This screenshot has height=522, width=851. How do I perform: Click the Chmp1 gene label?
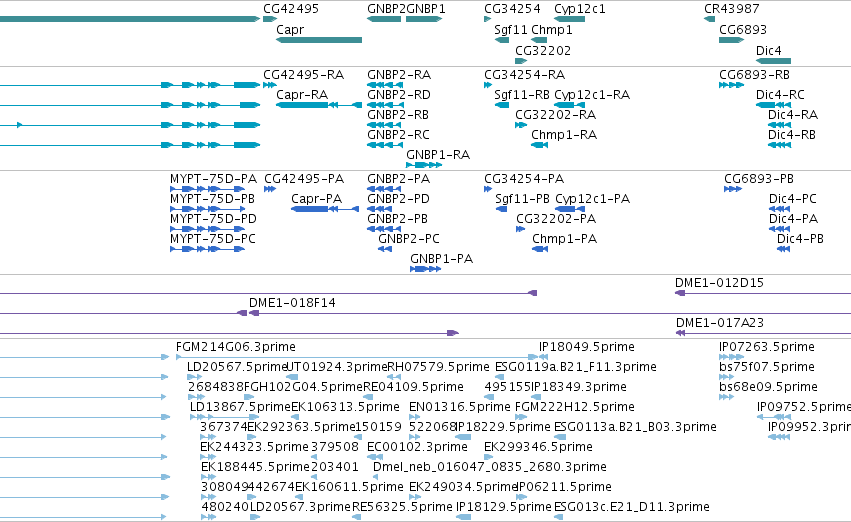click(x=552, y=30)
